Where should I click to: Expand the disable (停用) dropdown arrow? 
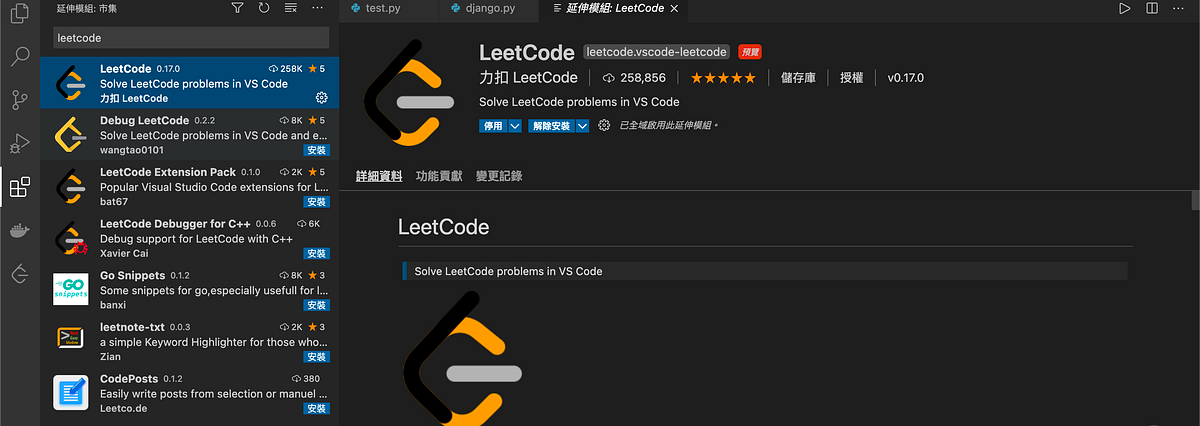515,126
